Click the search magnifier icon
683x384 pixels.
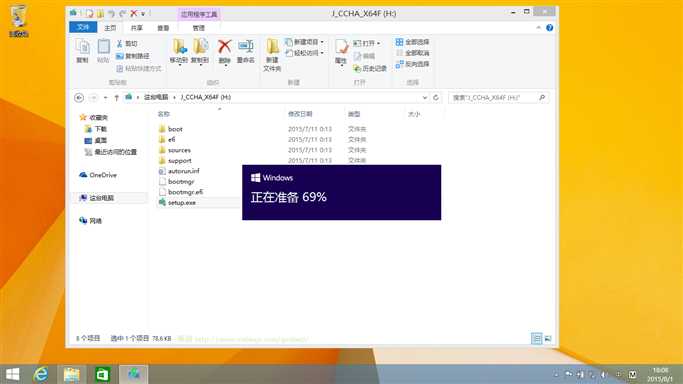542,98
